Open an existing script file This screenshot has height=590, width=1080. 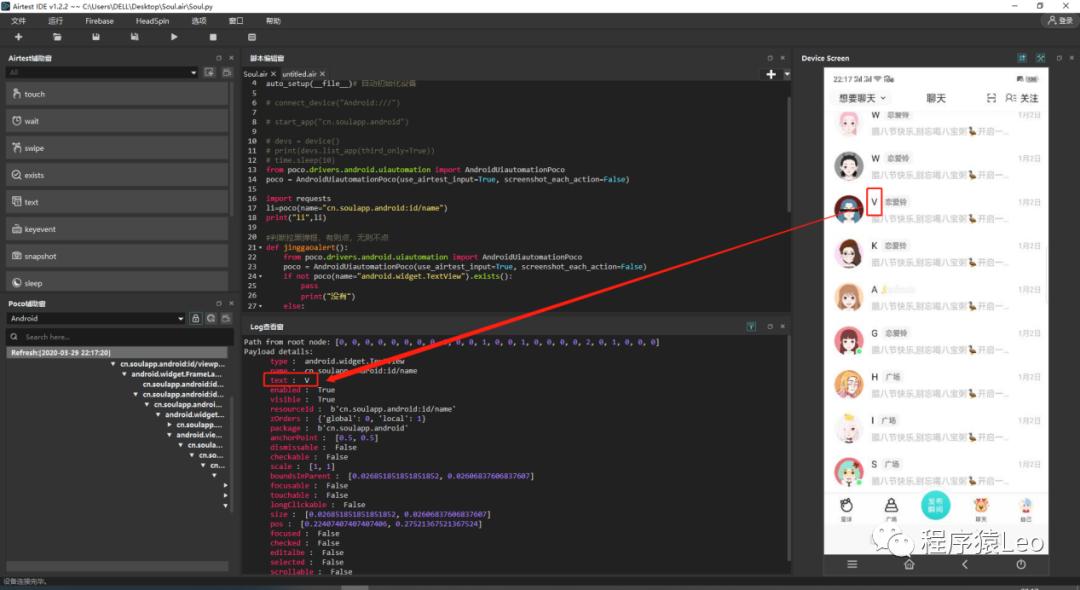[x=57, y=36]
